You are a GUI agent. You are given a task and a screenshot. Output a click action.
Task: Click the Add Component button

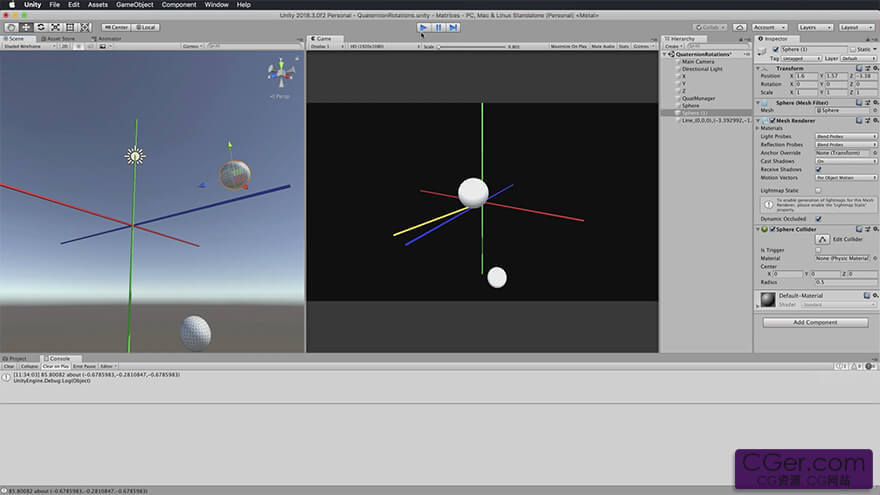[815, 323]
